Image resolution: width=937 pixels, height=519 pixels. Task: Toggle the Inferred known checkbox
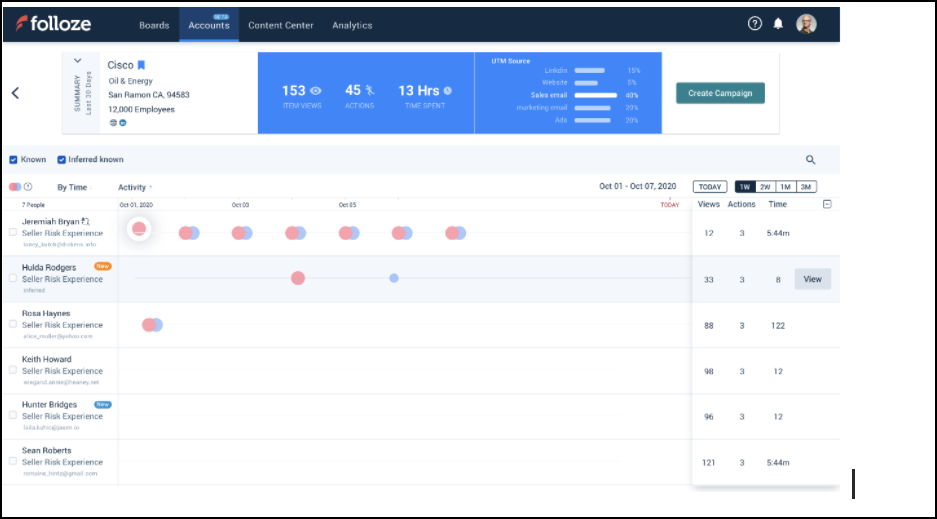(x=61, y=159)
